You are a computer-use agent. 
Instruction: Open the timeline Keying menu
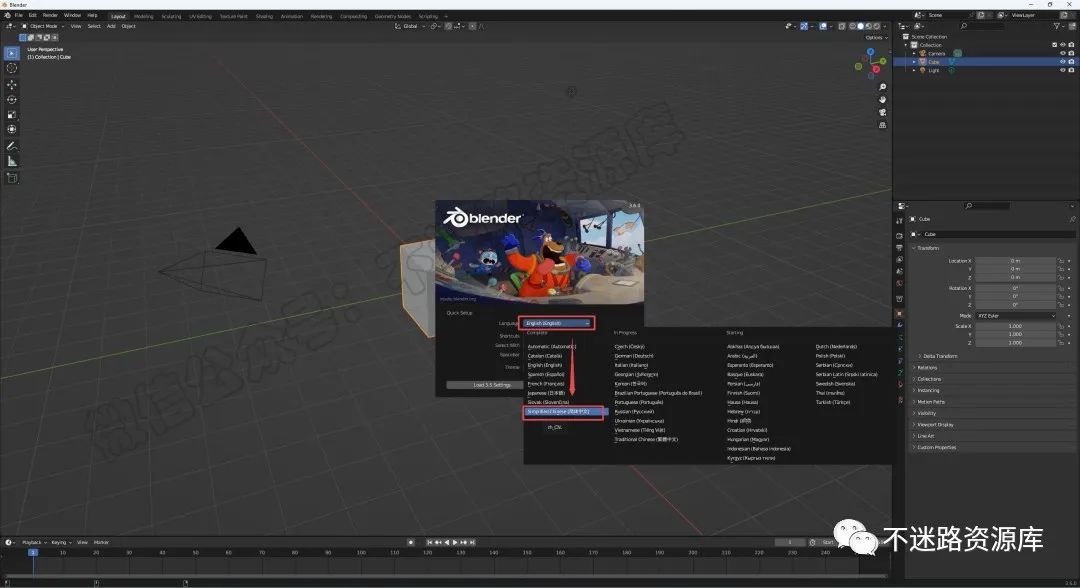click(60, 543)
